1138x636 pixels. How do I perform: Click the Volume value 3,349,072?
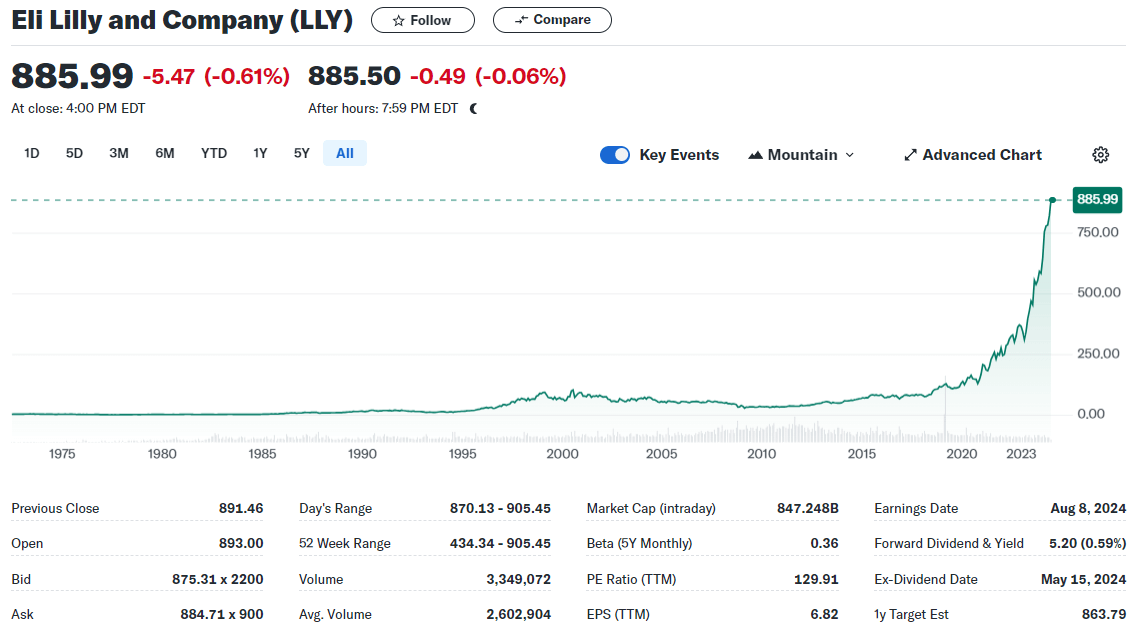[518, 579]
